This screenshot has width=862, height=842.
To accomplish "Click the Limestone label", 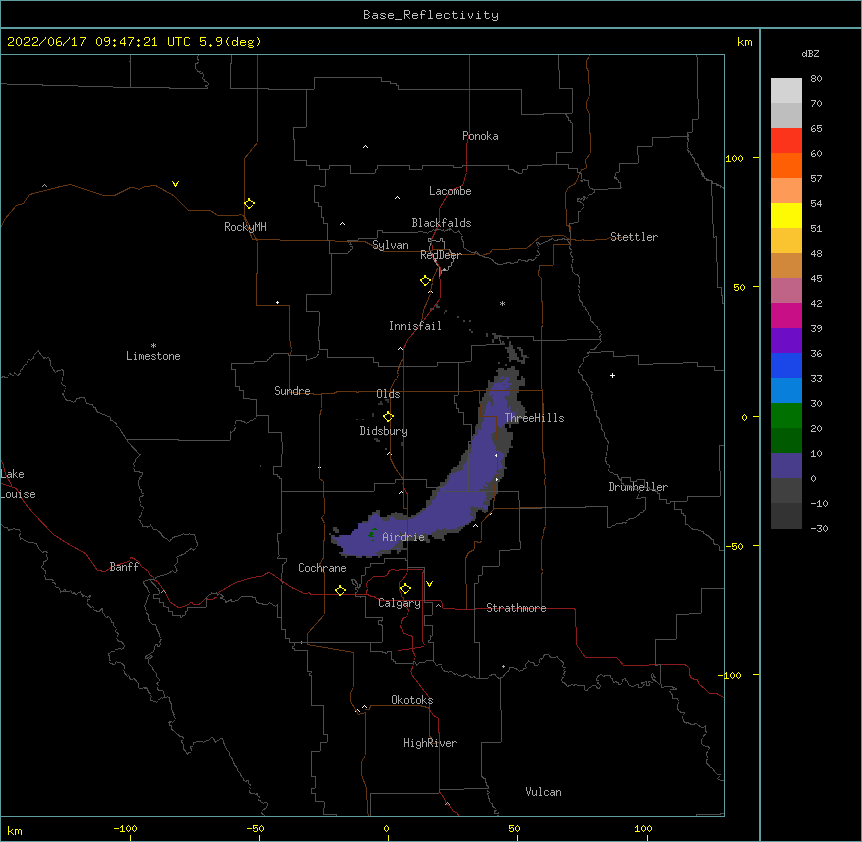I will (153, 356).
